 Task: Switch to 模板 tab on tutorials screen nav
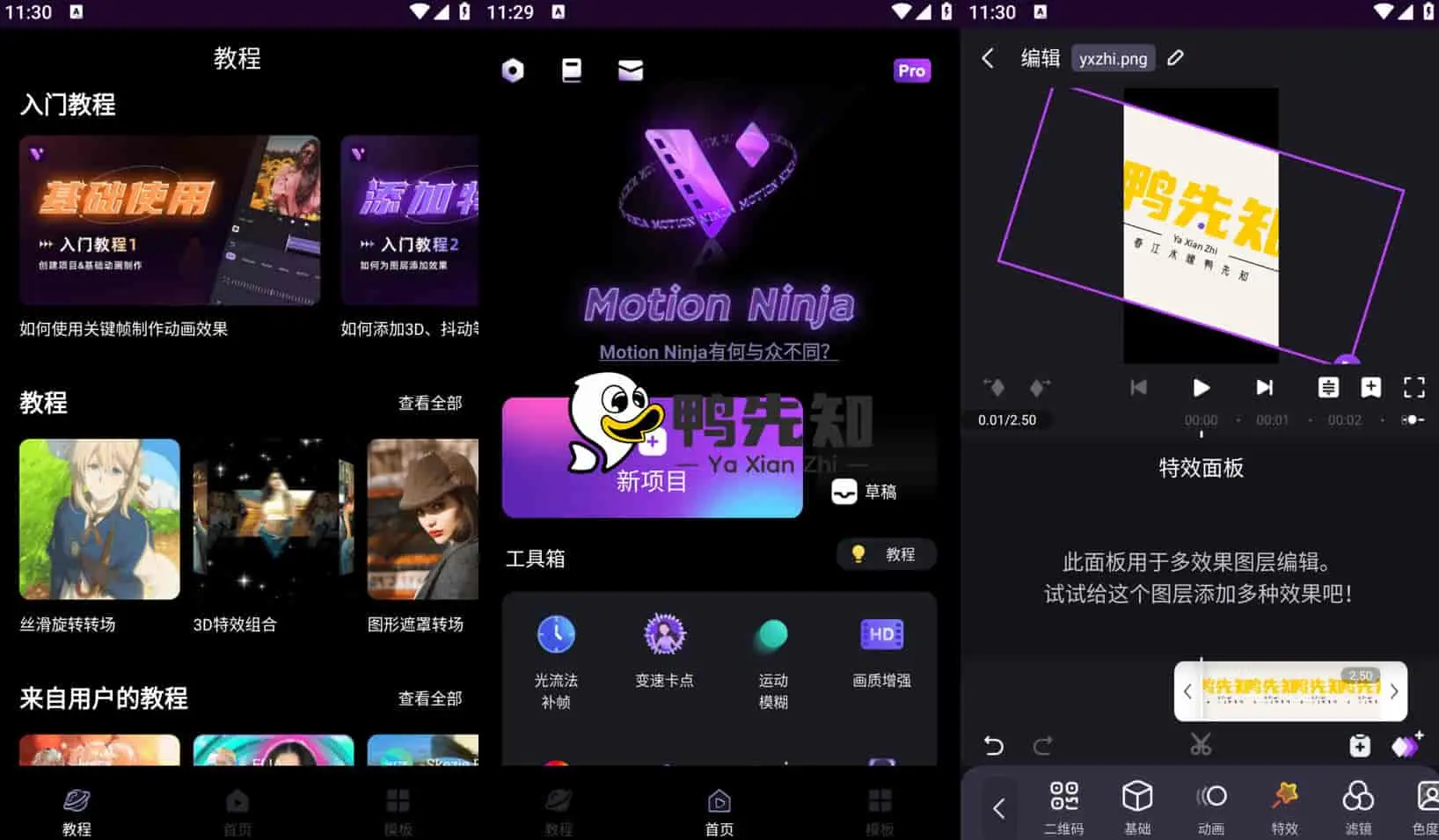click(x=398, y=811)
